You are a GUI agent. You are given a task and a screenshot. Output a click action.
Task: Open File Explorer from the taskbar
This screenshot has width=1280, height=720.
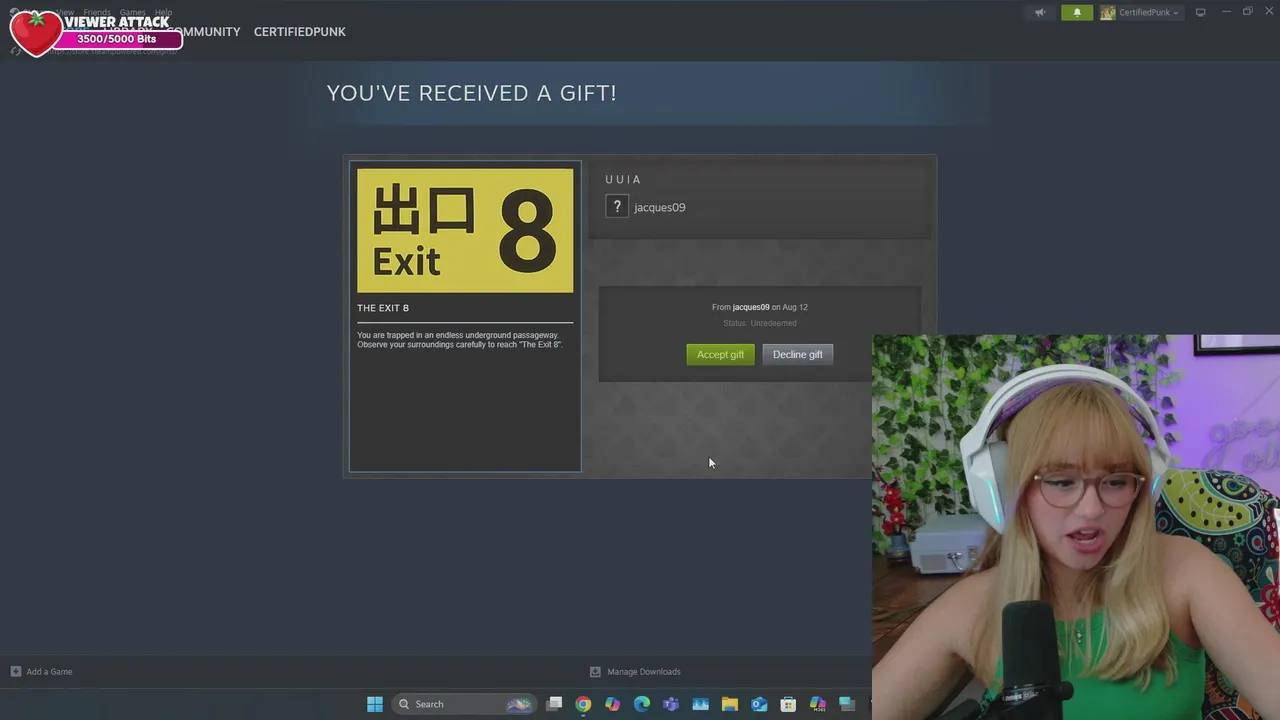pos(730,704)
